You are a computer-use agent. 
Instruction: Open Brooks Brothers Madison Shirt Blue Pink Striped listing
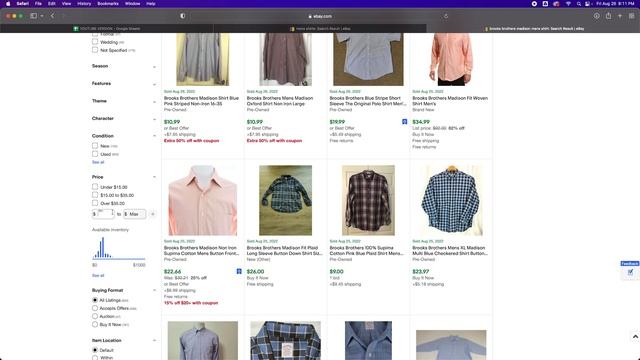201,101
